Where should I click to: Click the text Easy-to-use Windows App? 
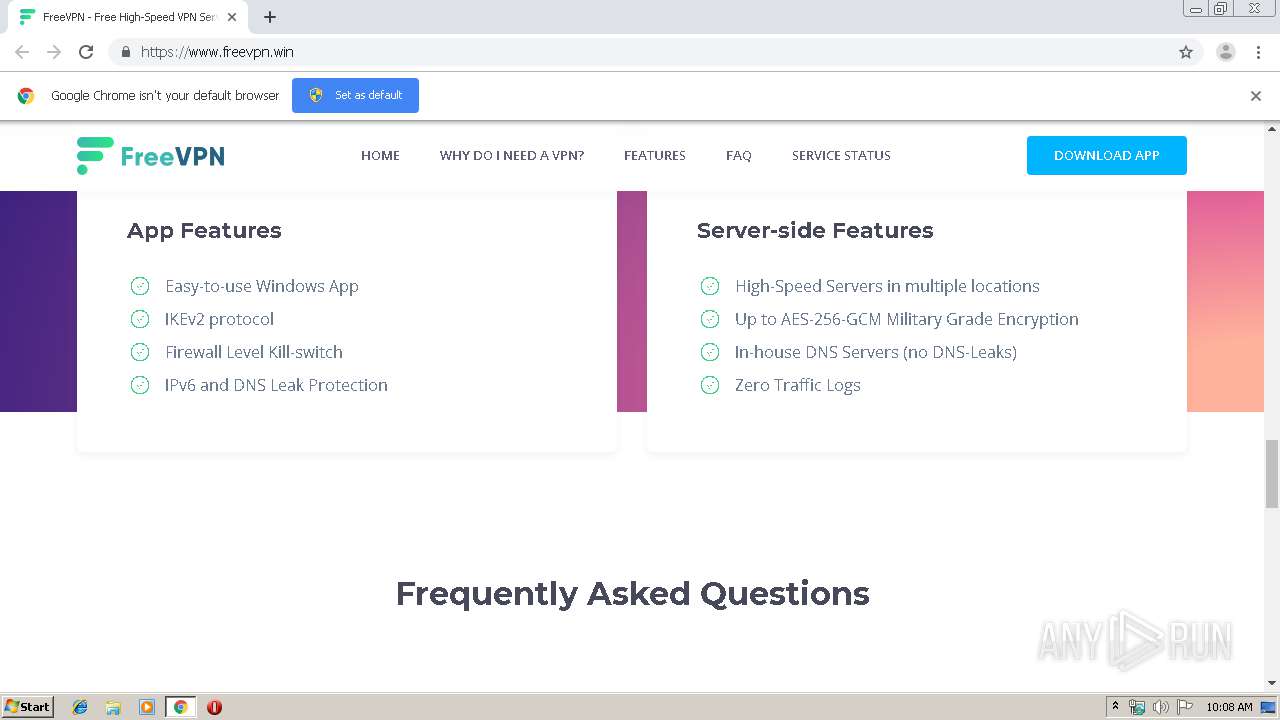coord(262,286)
